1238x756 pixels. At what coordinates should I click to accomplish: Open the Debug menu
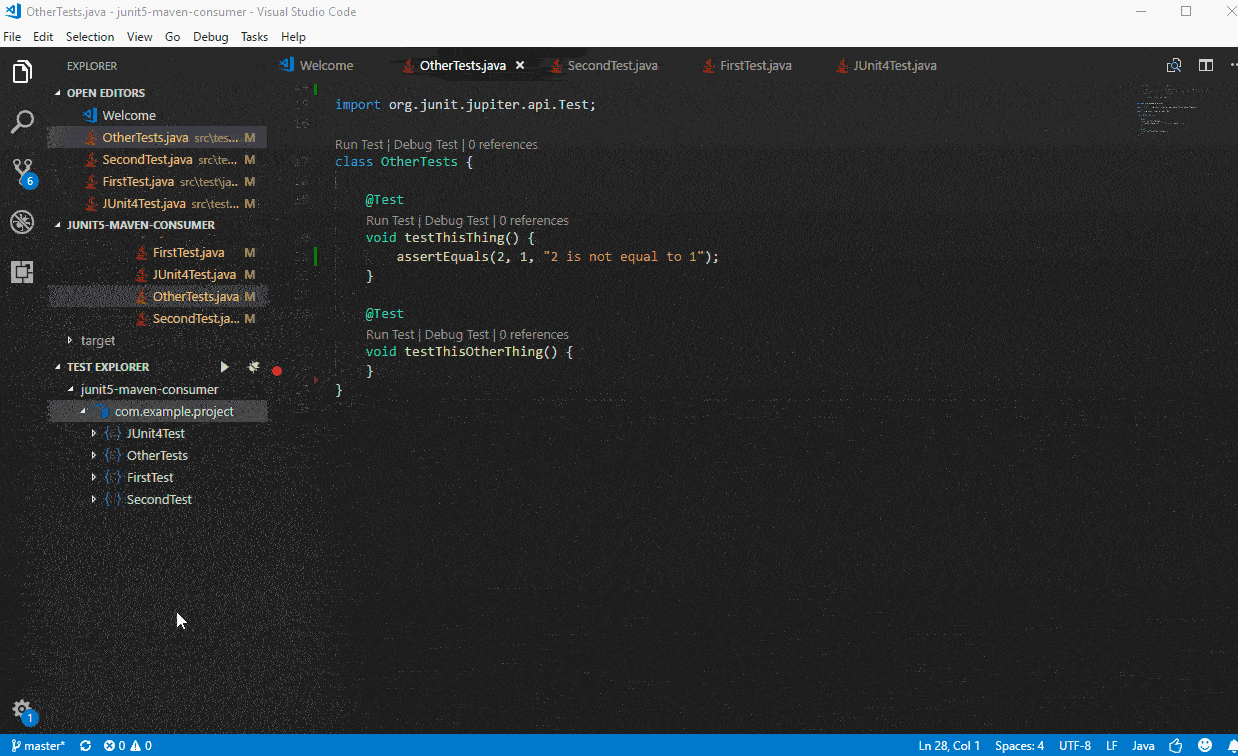(x=210, y=37)
